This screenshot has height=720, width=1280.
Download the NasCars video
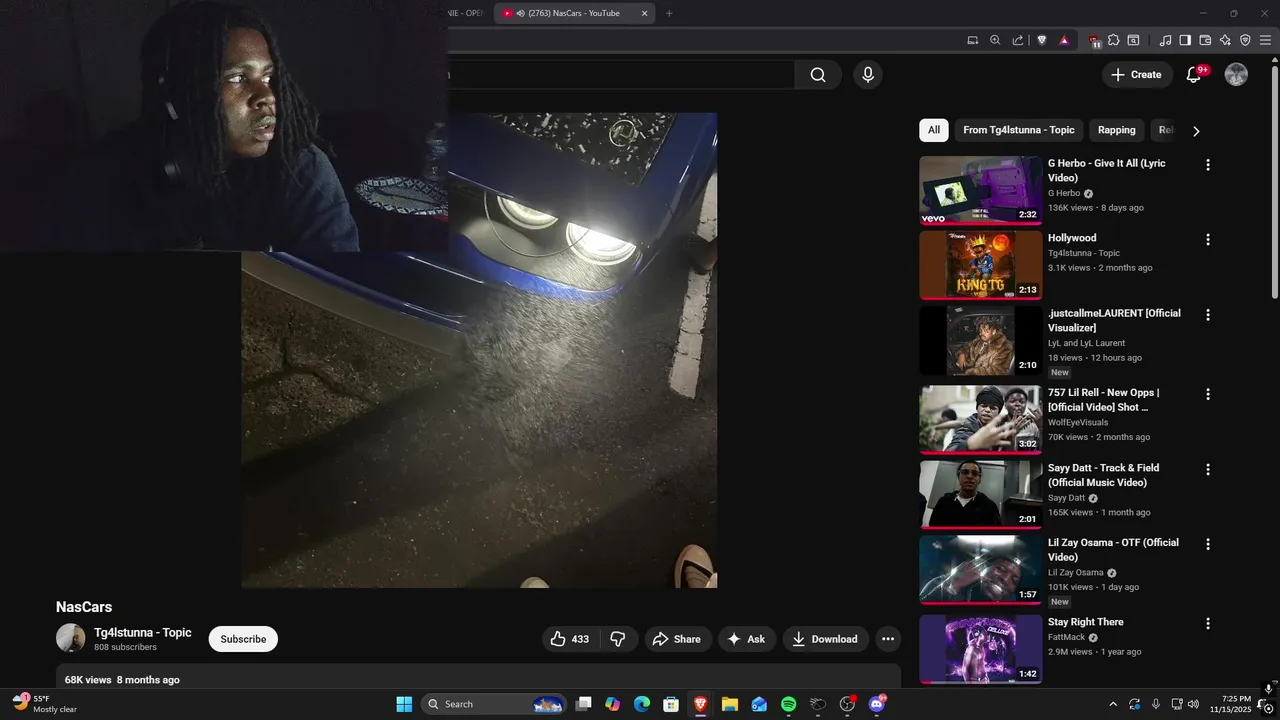(825, 639)
